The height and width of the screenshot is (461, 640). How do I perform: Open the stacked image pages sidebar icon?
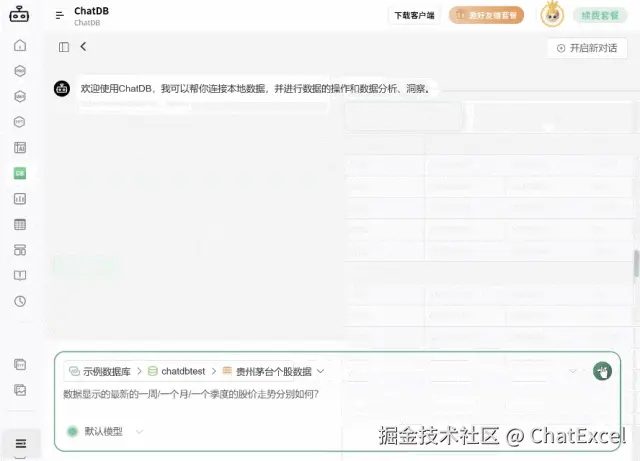tap(20, 390)
